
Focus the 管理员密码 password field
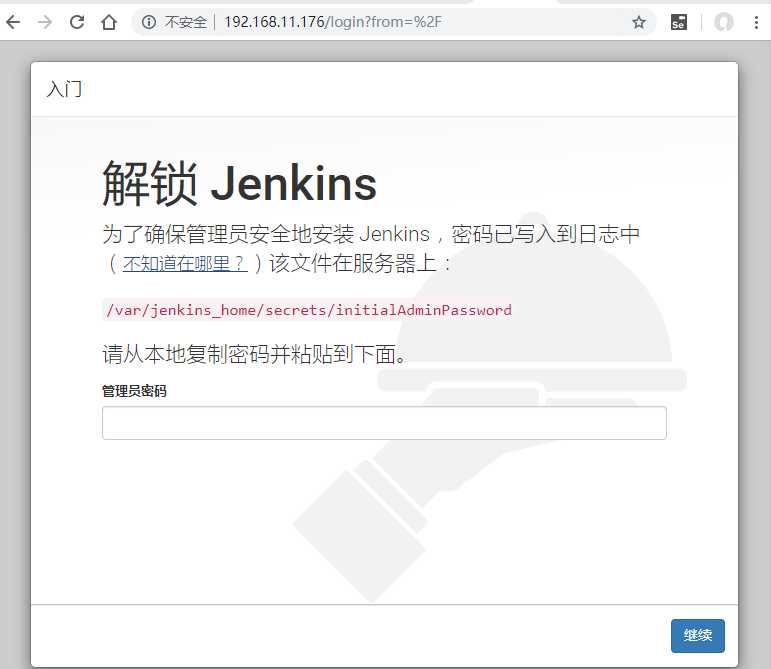[384, 423]
